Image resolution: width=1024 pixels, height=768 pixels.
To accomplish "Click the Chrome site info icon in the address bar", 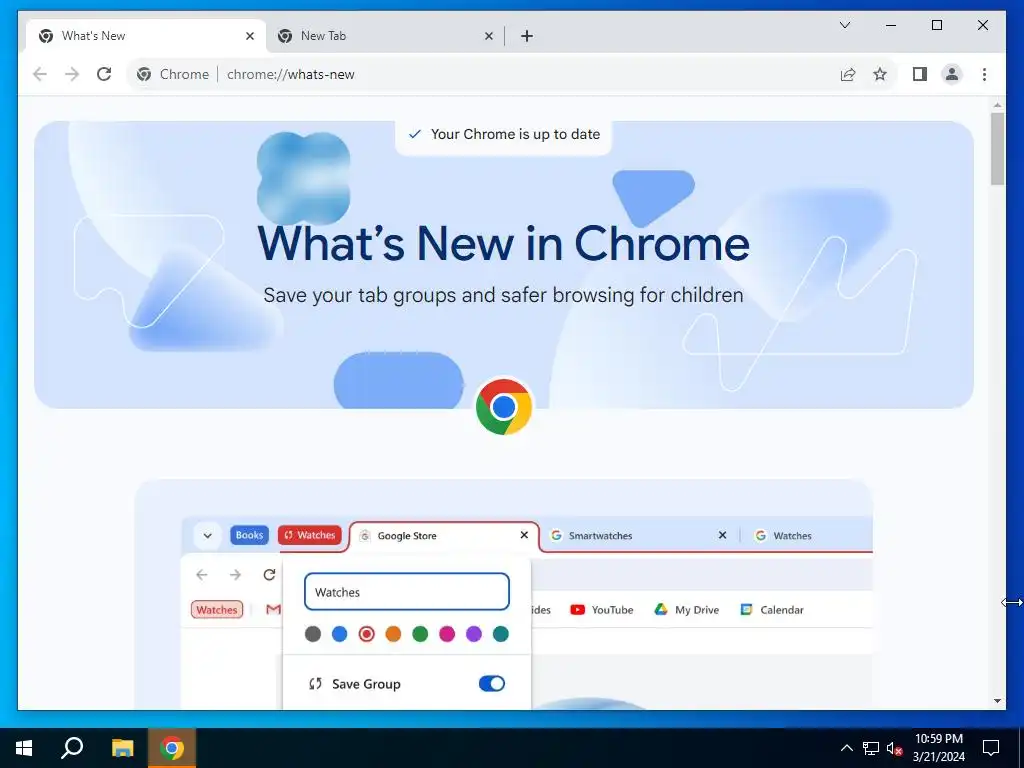I will pos(144,74).
